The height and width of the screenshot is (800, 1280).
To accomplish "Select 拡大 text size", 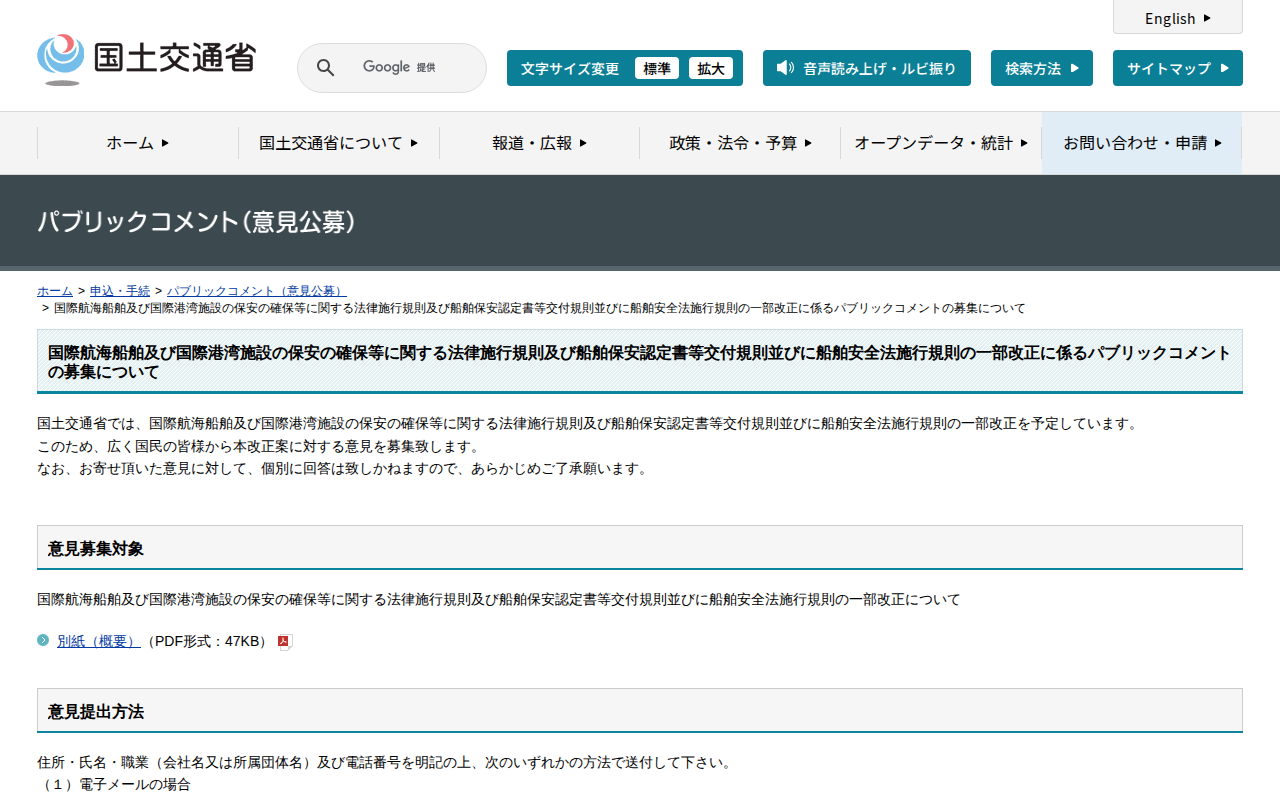I will (x=711, y=68).
